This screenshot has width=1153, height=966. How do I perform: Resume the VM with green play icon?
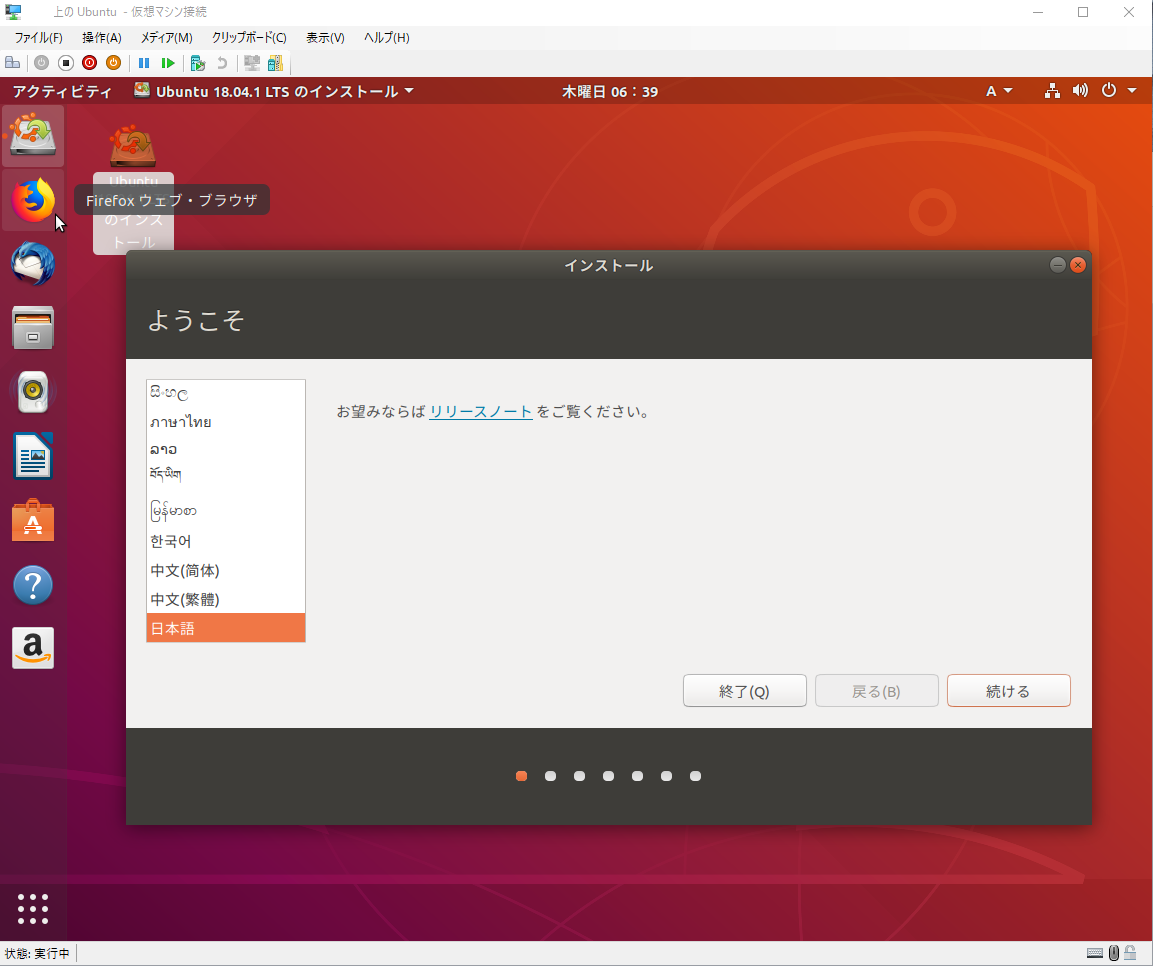pyautogui.click(x=167, y=62)
